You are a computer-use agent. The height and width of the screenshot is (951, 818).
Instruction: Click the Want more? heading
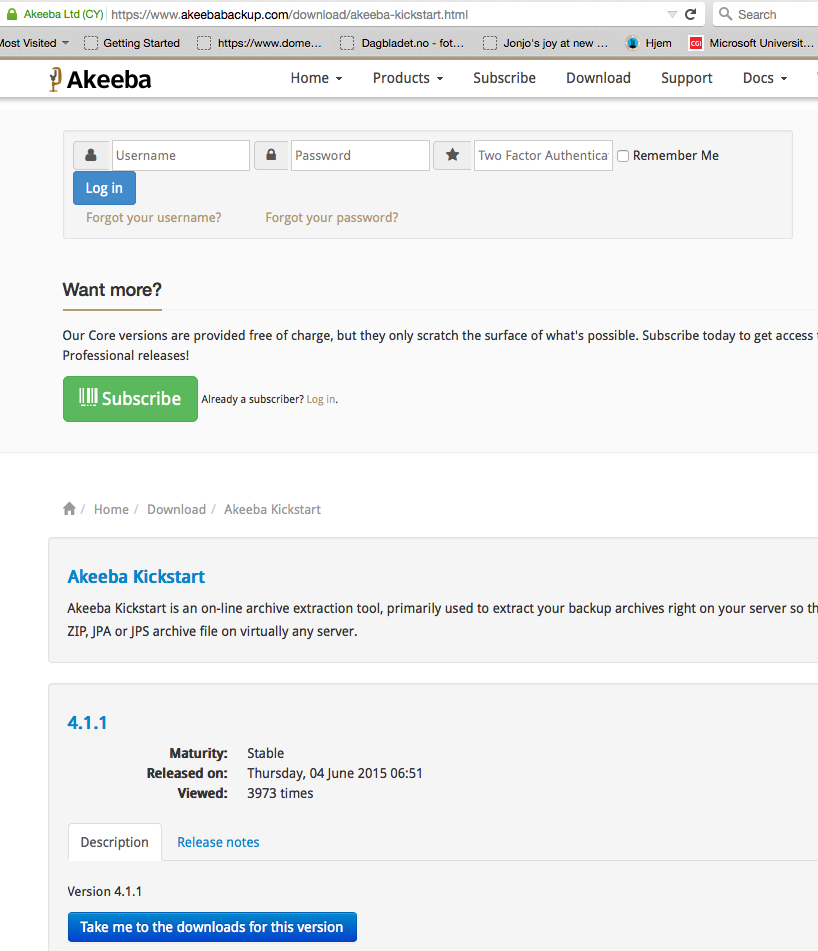pos(112,289)
